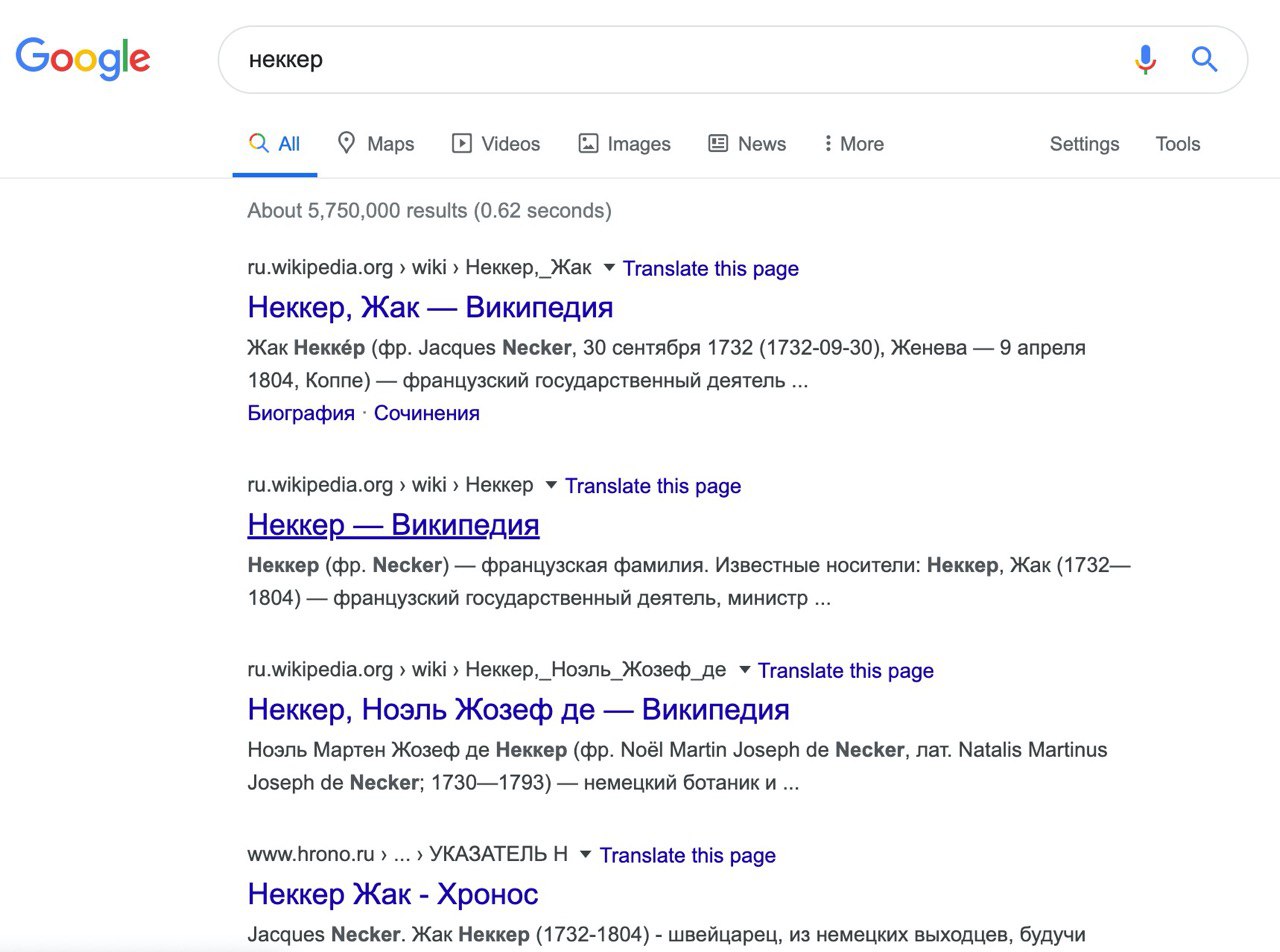Switch to the Maps tab
This screenshot has width=1280, height=952.
pos(376,144)
